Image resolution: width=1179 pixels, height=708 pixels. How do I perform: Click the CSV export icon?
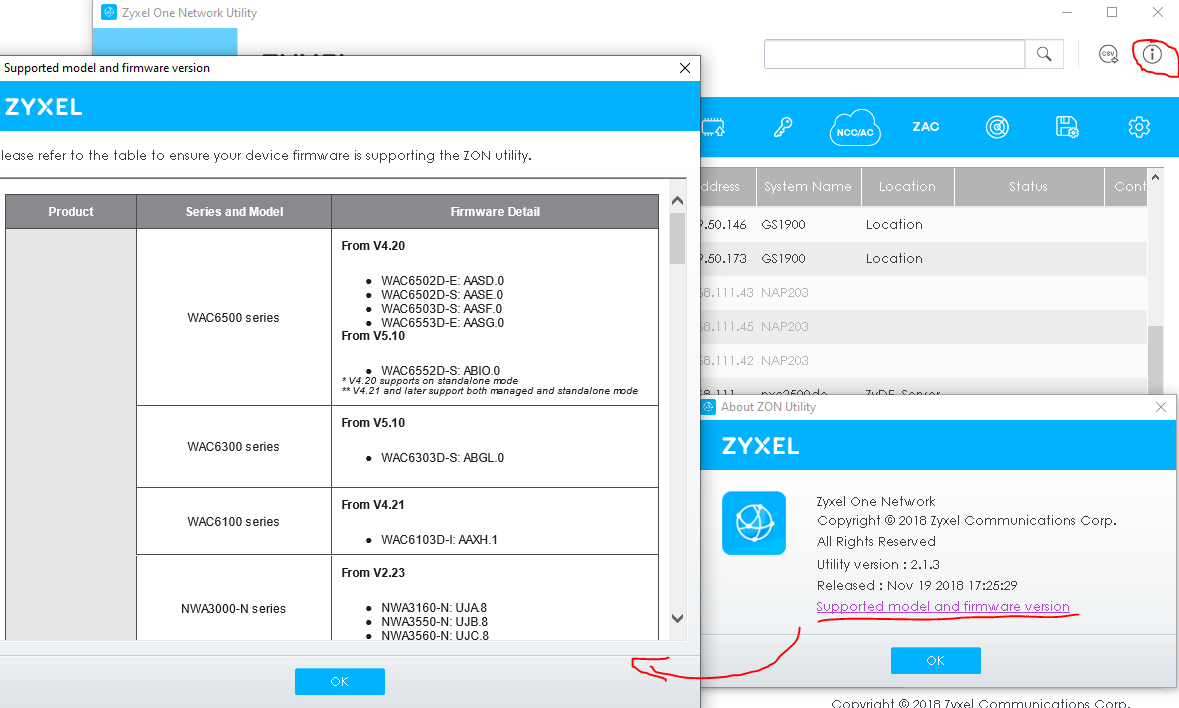coord(1108,54)
